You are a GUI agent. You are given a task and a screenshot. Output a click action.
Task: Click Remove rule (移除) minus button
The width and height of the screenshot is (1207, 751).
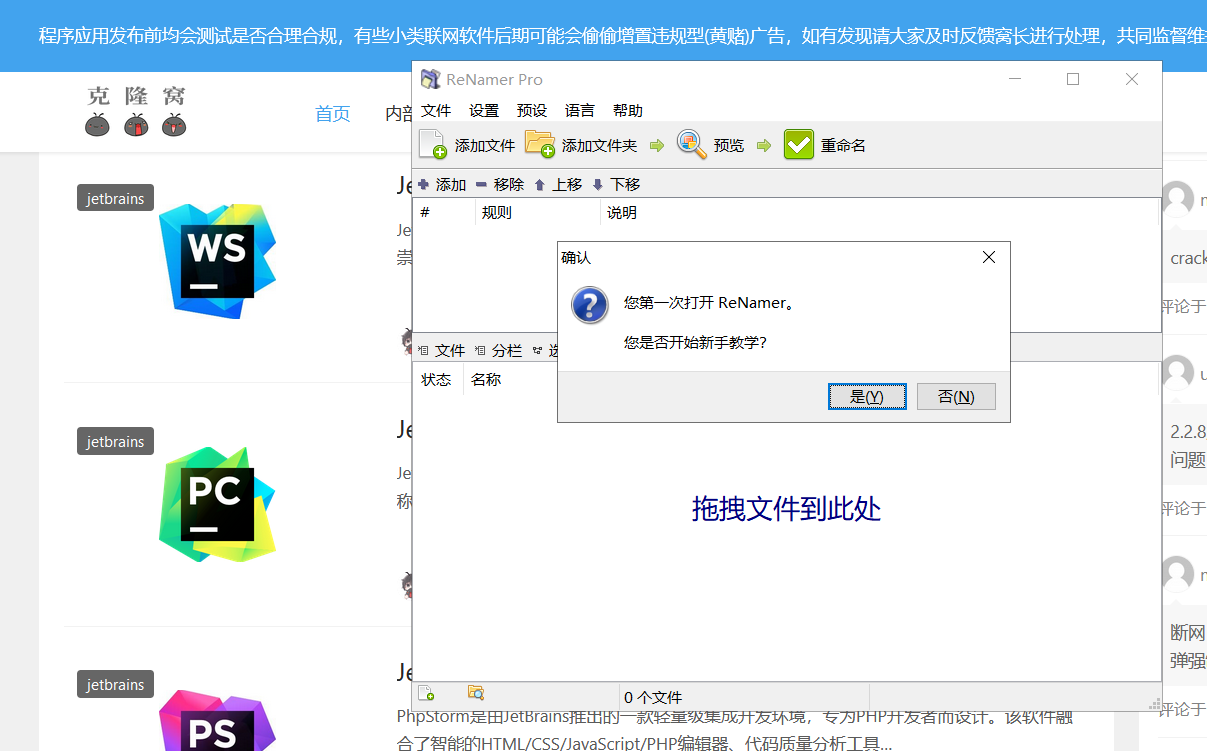pos(500,184)
